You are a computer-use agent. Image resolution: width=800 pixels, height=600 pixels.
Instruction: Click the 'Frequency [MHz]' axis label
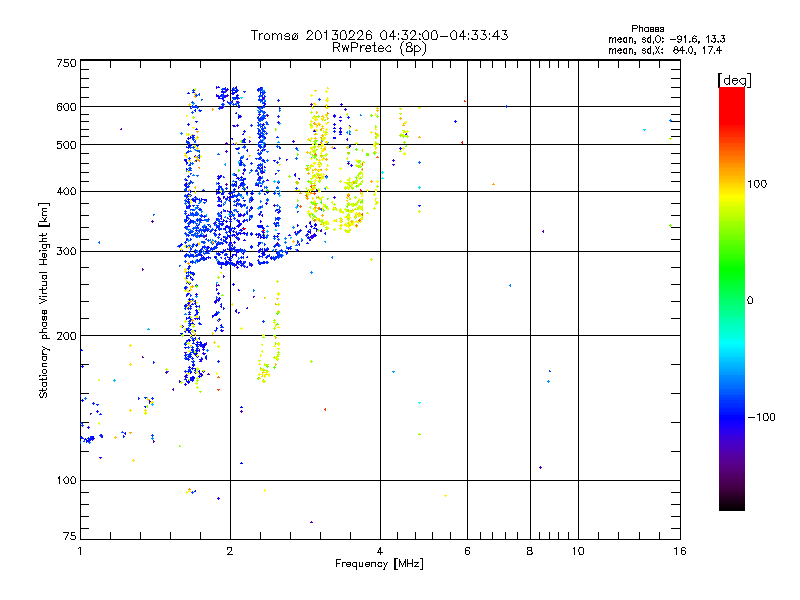[379, 564]
